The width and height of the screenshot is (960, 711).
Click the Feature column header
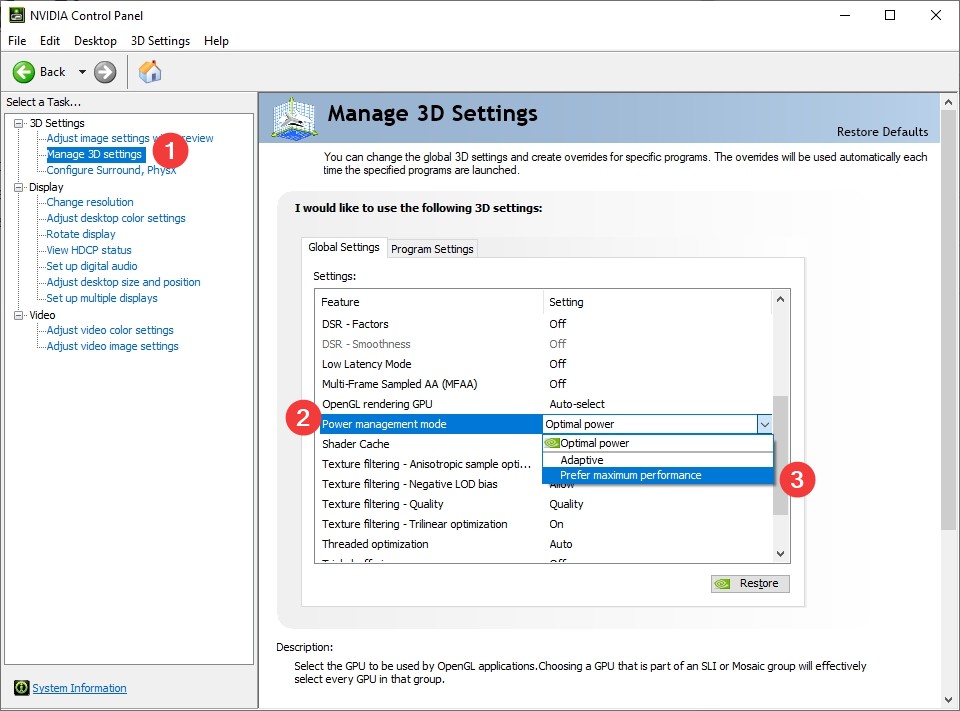(429, 302)
